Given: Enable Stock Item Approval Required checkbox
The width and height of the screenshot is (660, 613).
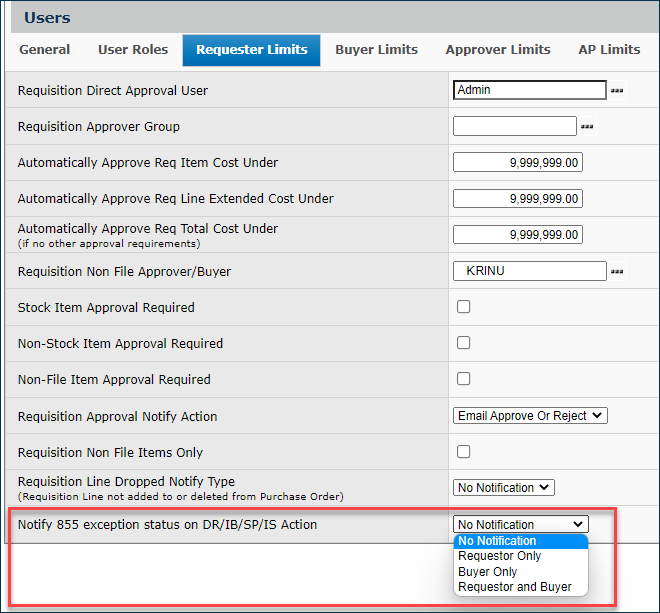Looking at the screenshot, I should 463,307.
